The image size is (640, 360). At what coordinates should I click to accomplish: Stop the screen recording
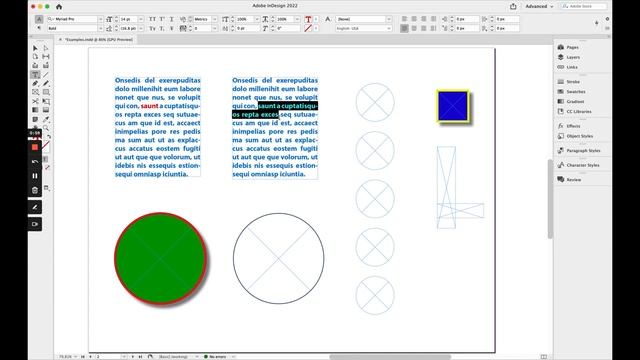pyautogui.click(x=35, y=147)
